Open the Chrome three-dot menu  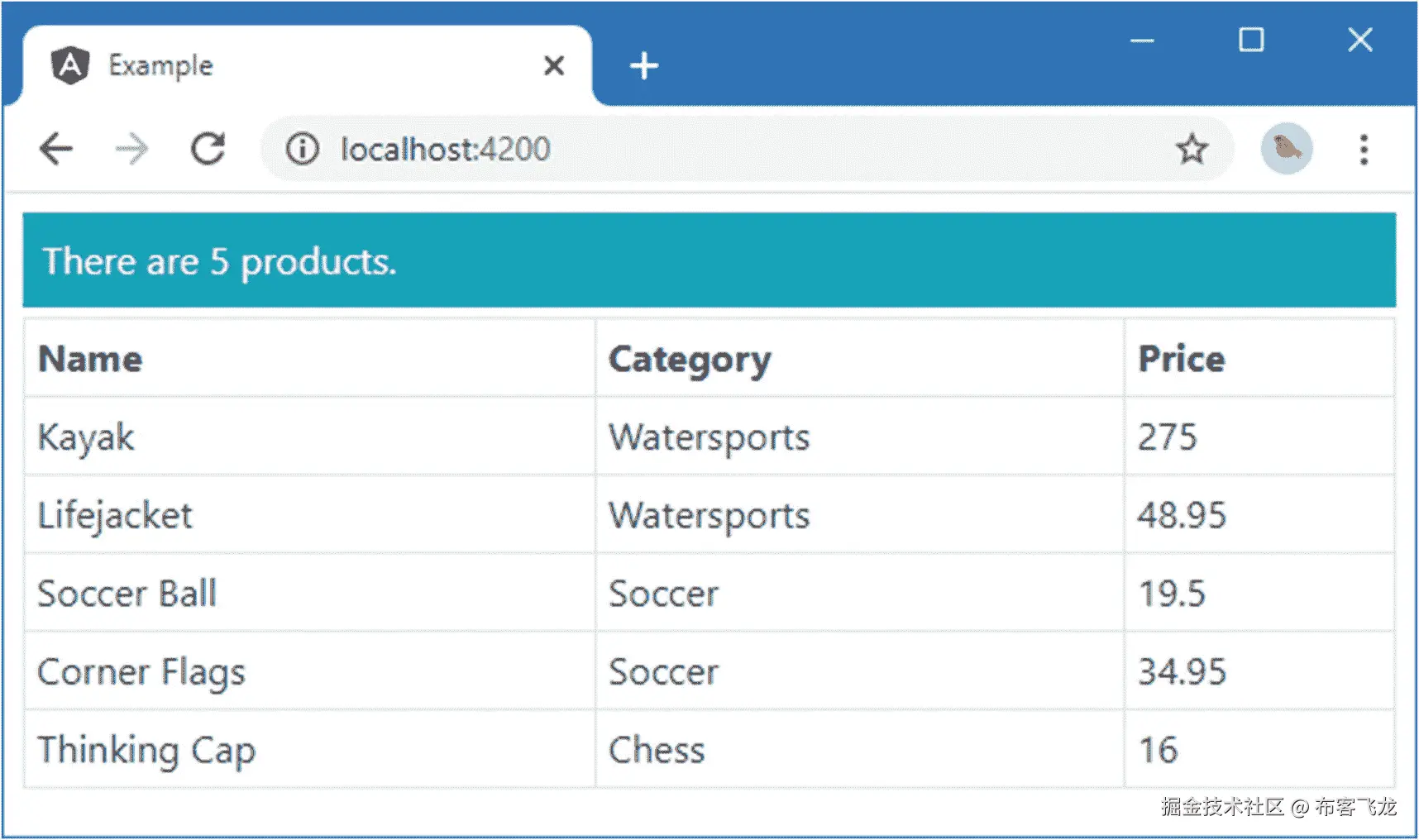(x=1364, y=150)
